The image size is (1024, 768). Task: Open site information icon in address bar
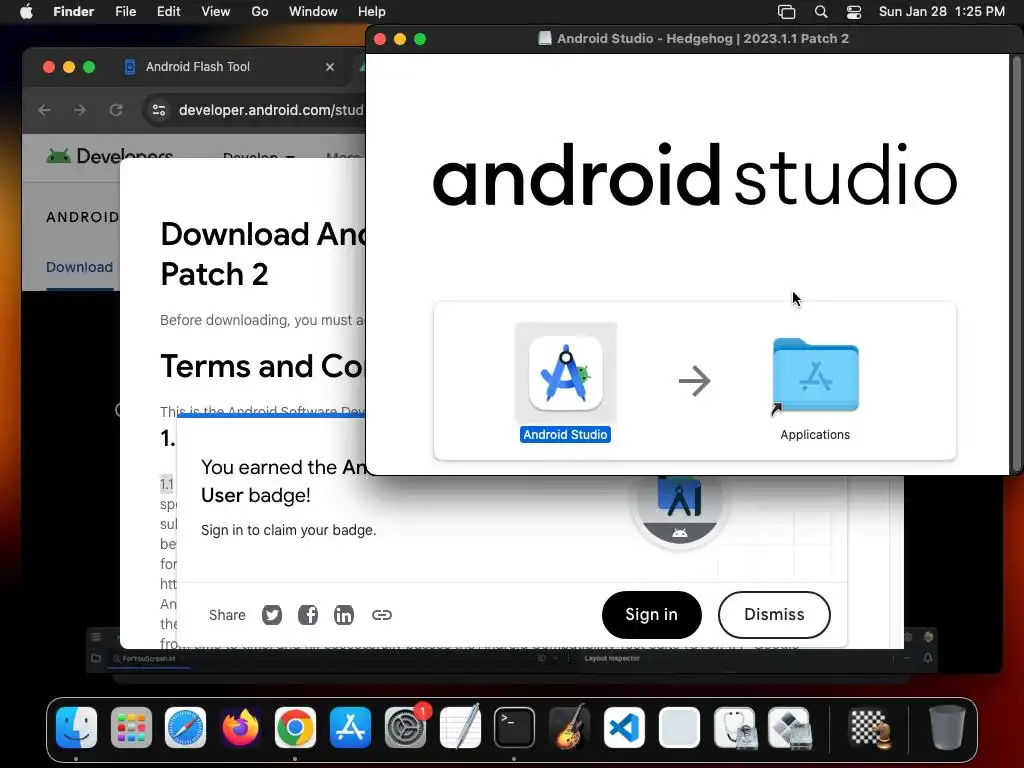159,110
